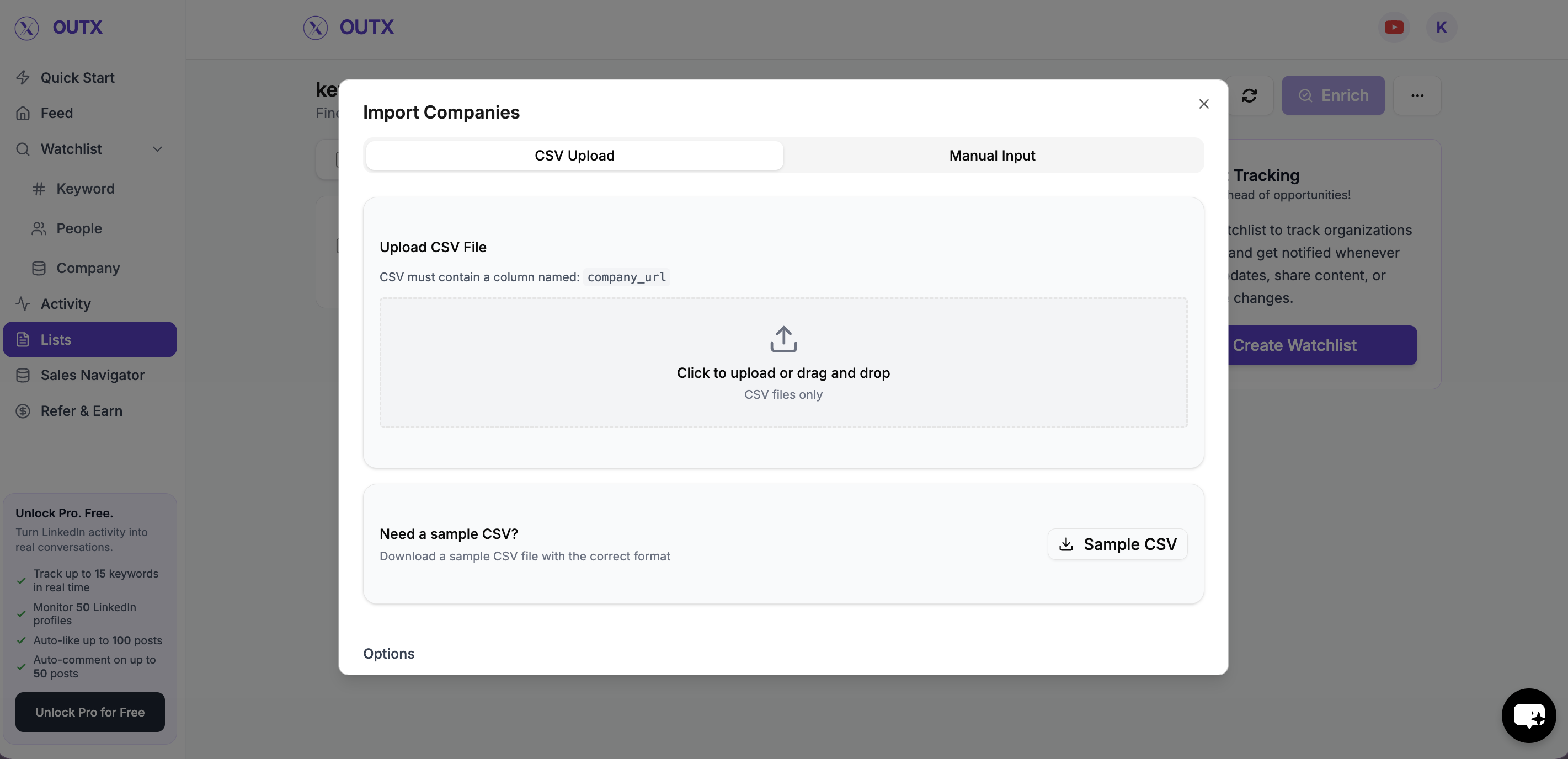
Task: Click the upload arrow icon in dropzone
Action: 783,339
